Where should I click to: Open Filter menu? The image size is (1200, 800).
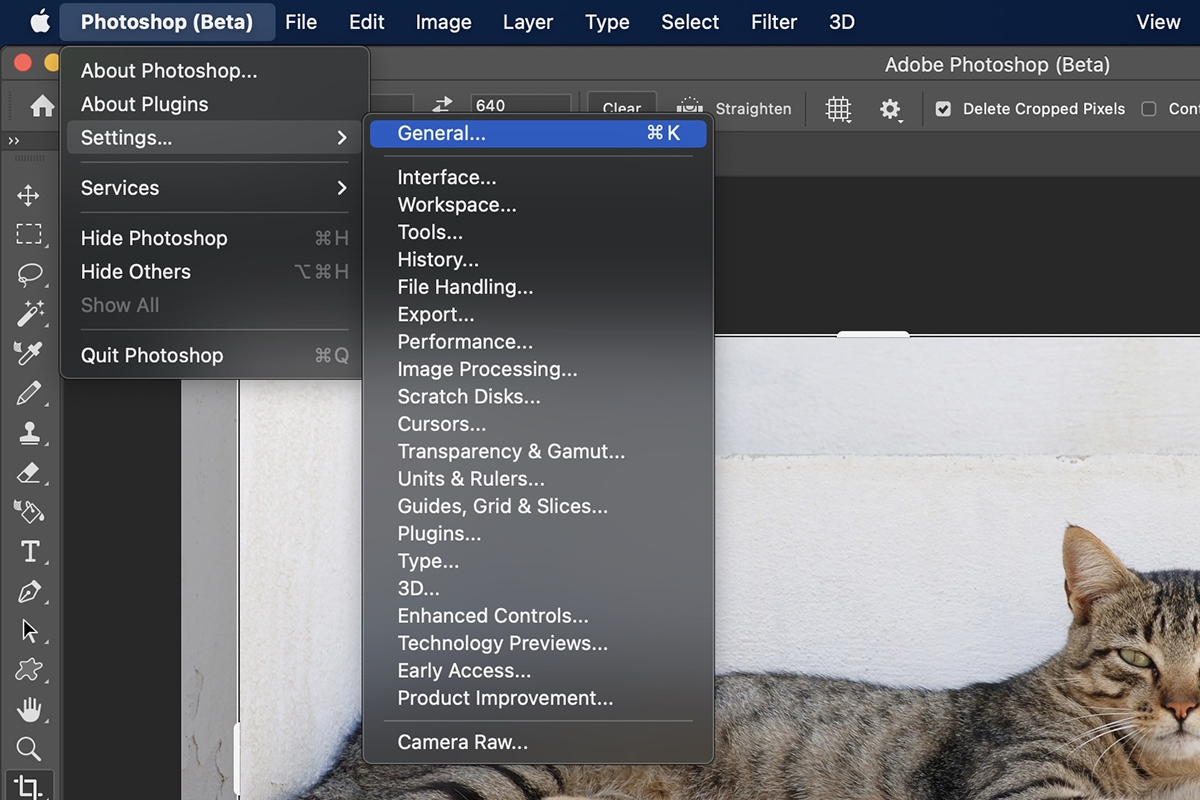[774, 22]
